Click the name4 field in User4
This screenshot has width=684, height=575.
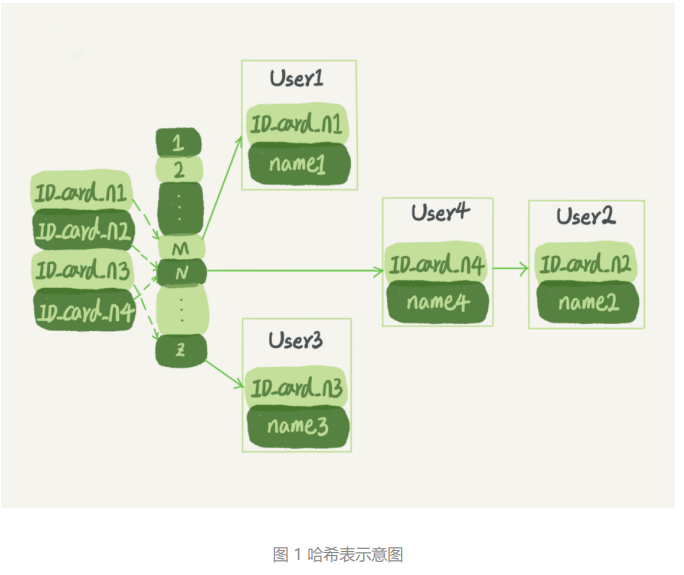438,302
